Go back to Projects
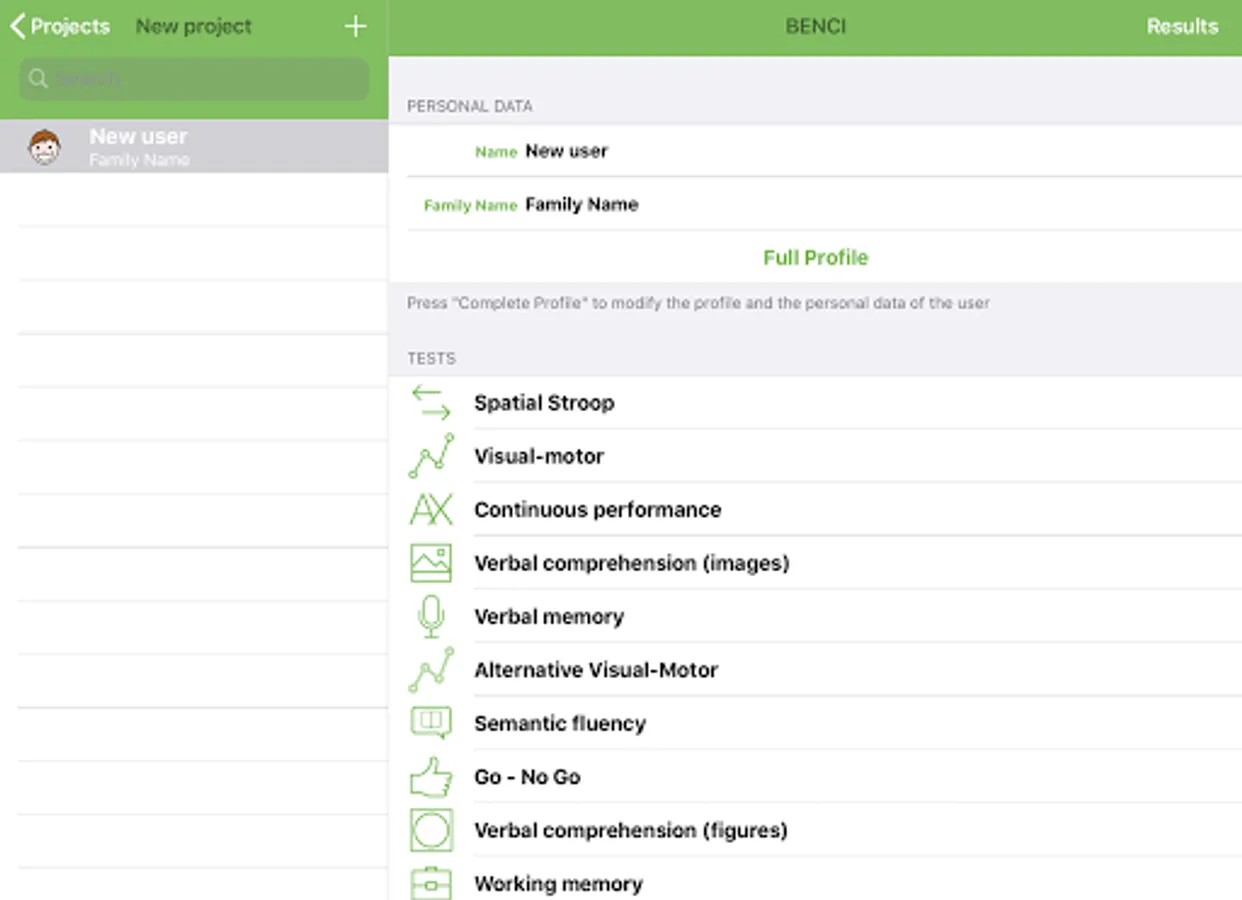Image resolution: width=1242 pixels, height=900 pixels. 60,27
